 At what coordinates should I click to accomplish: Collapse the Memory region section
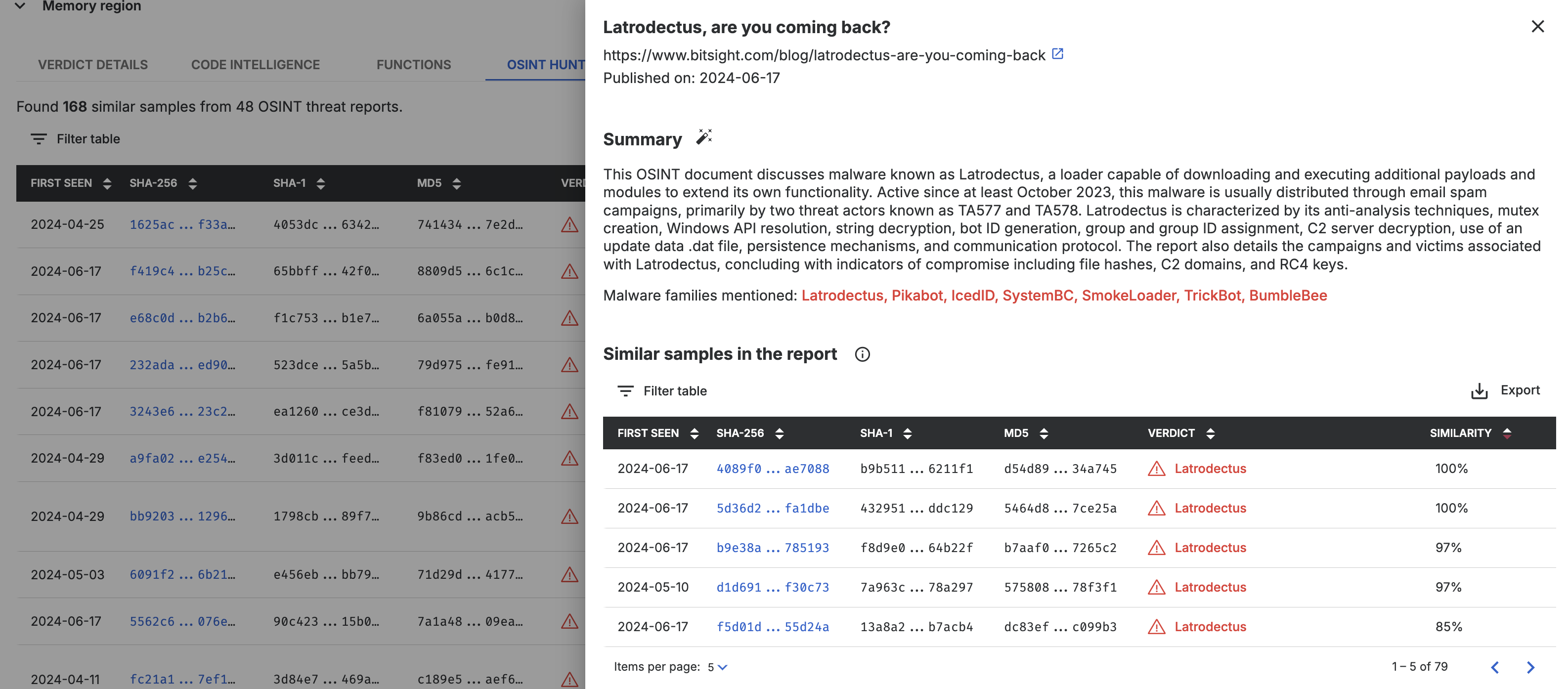tap(20, 6)
